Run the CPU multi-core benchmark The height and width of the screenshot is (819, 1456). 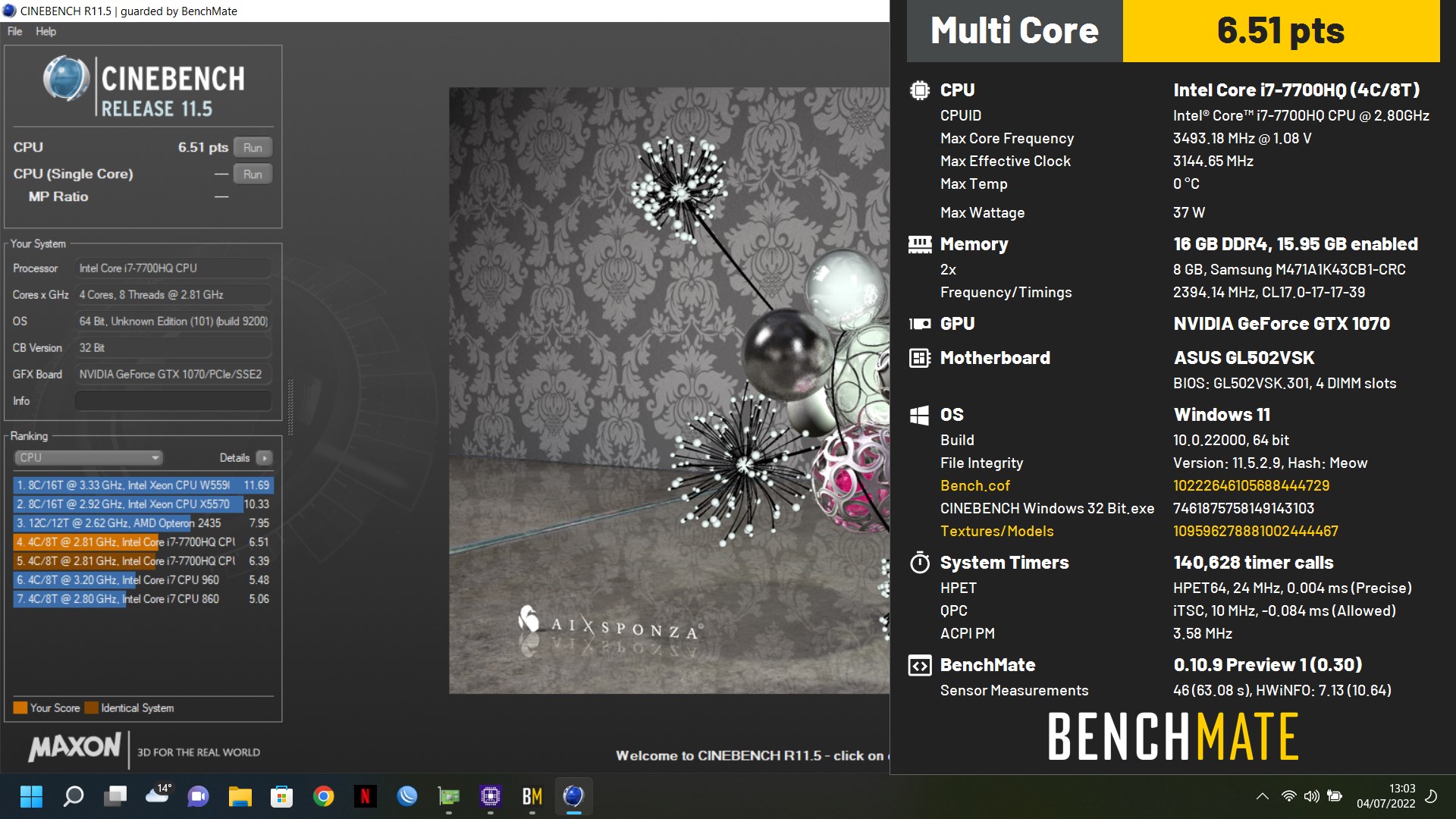coord(253,148)
